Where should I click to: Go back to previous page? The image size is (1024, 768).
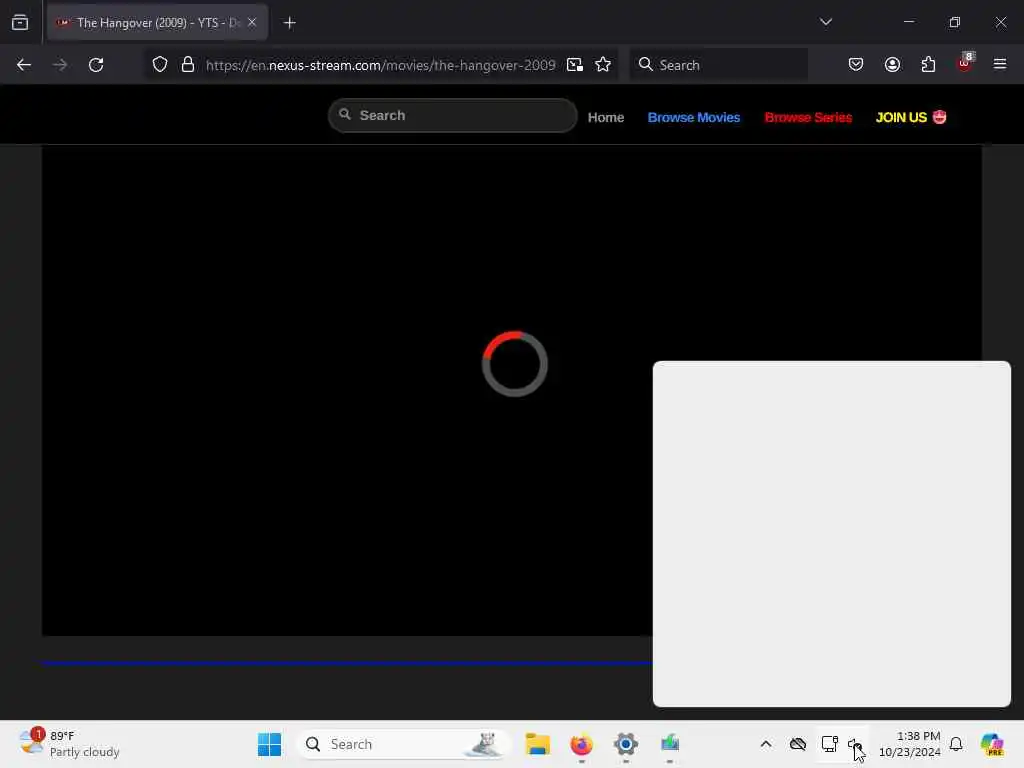click(x=24, y=65)
